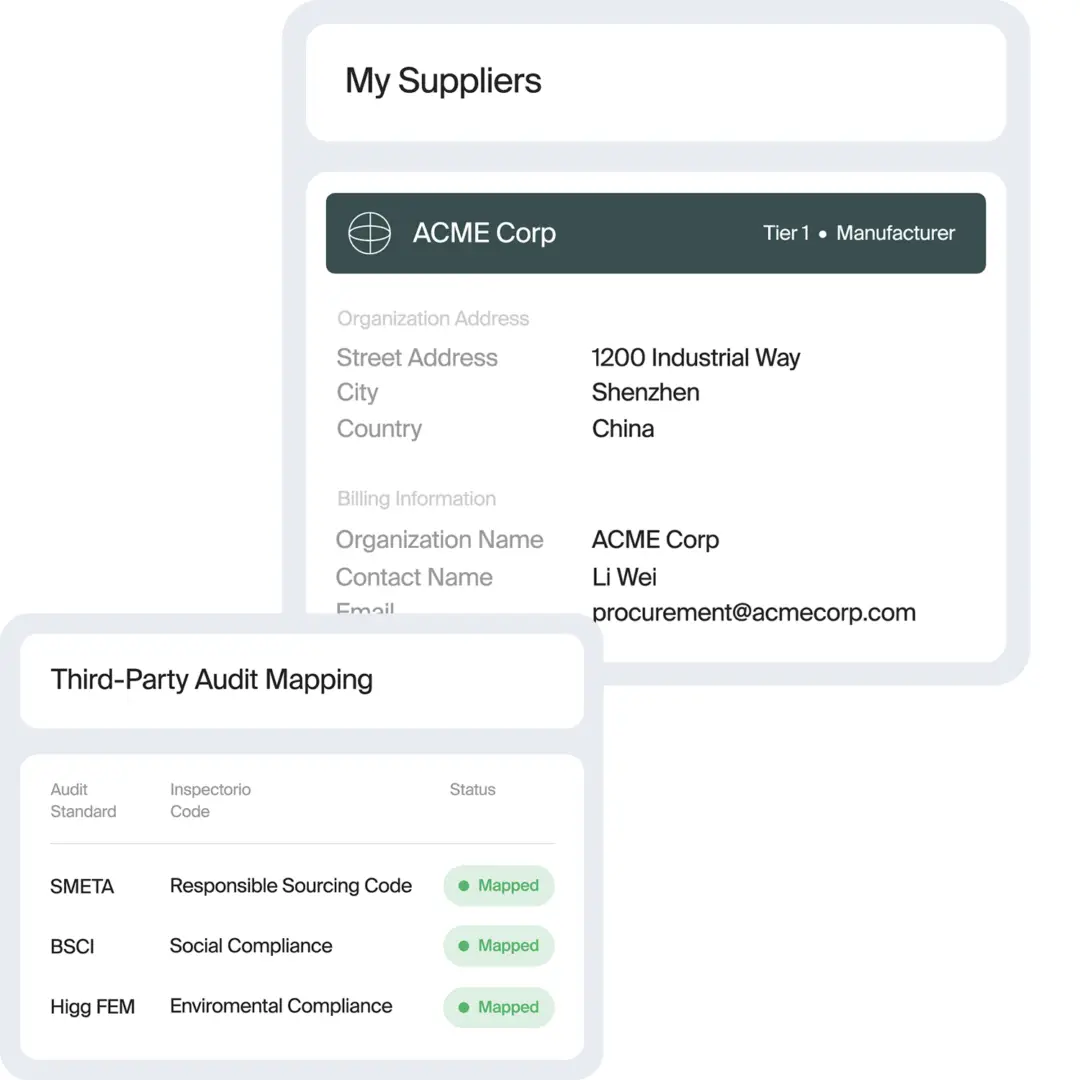The height and width of the screenshot is (1080, 1080).
Task: Click the Li Wei contact name
Action: 624,577
